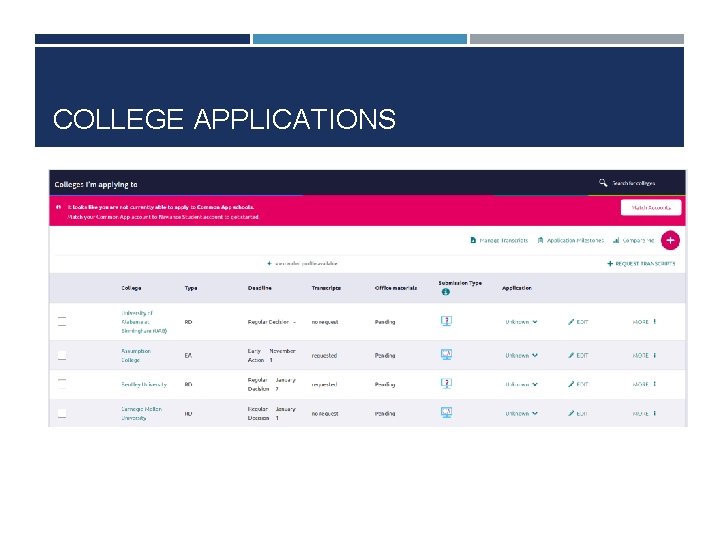Open More menu for Assumption College
Image resolution: width=720 pixels, height=540 pixels.
click(644, 355)
